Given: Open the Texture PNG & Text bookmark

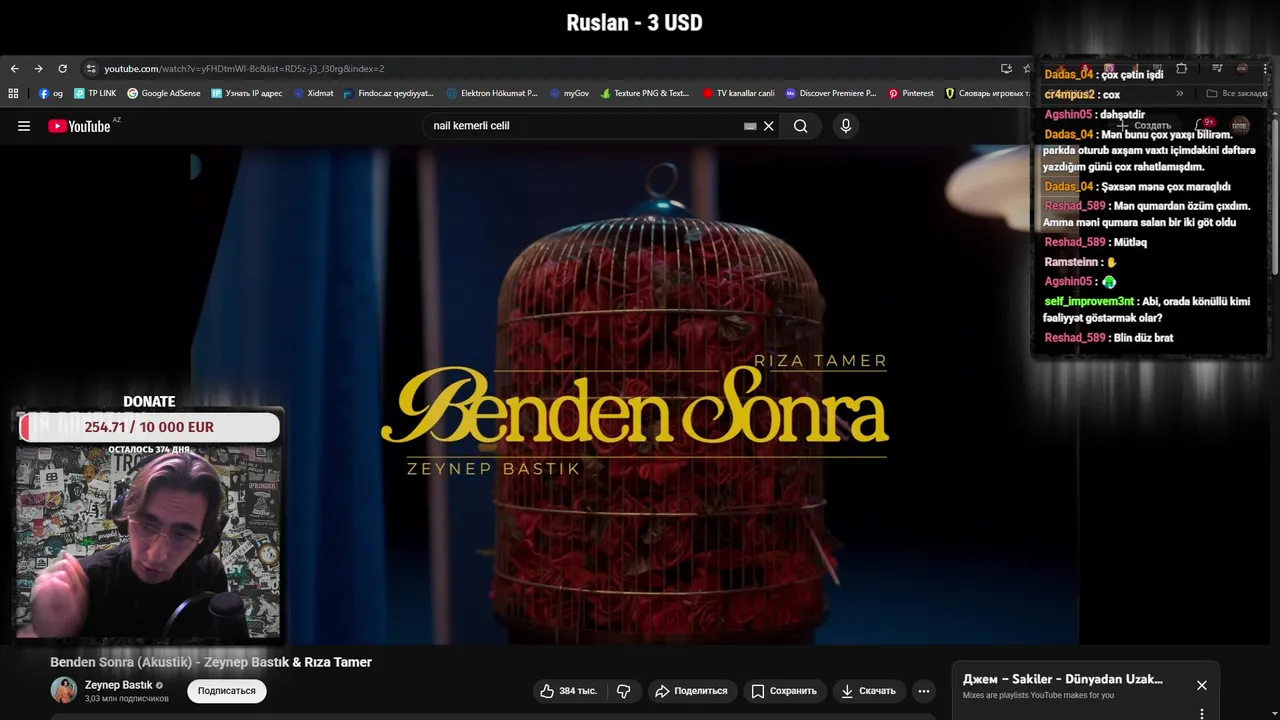Looking at the screenshot, I should [x=645, y=93].
